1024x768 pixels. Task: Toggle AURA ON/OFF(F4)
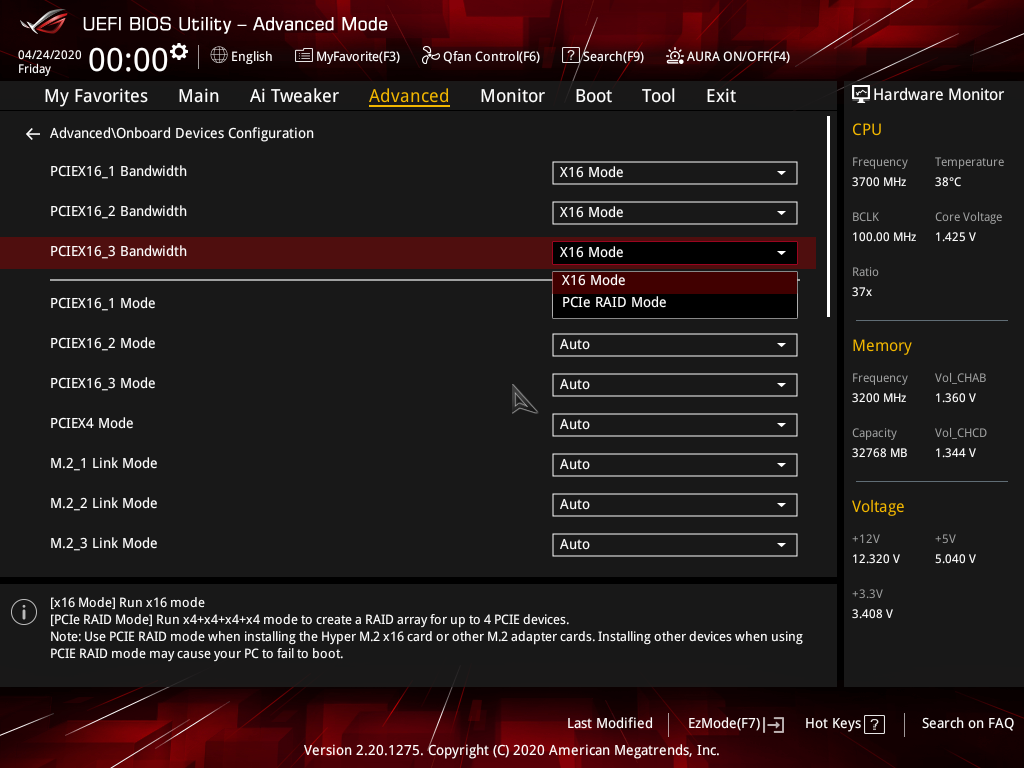[x=728, y=56]
